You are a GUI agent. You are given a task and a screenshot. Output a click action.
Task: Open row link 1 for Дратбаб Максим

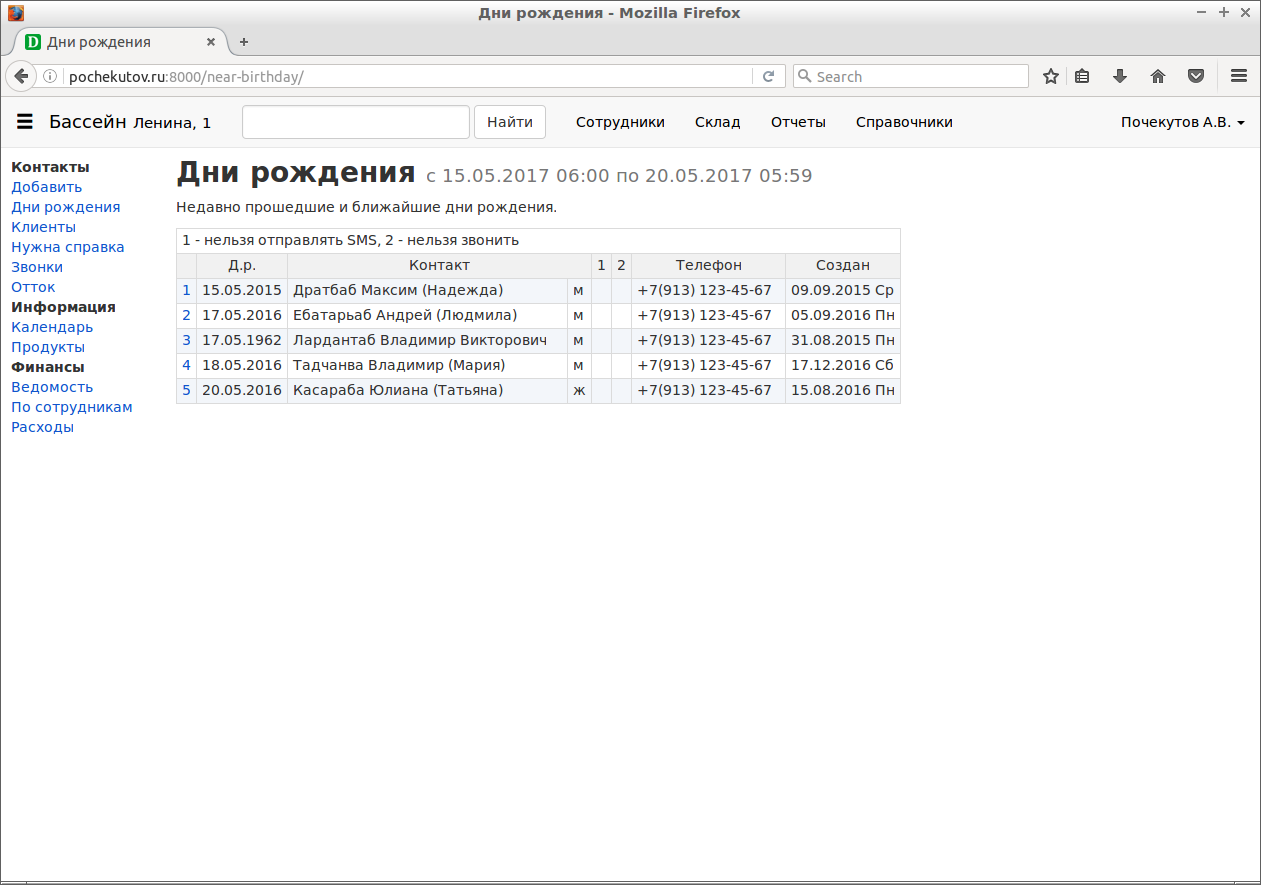[x=186, y=290]
